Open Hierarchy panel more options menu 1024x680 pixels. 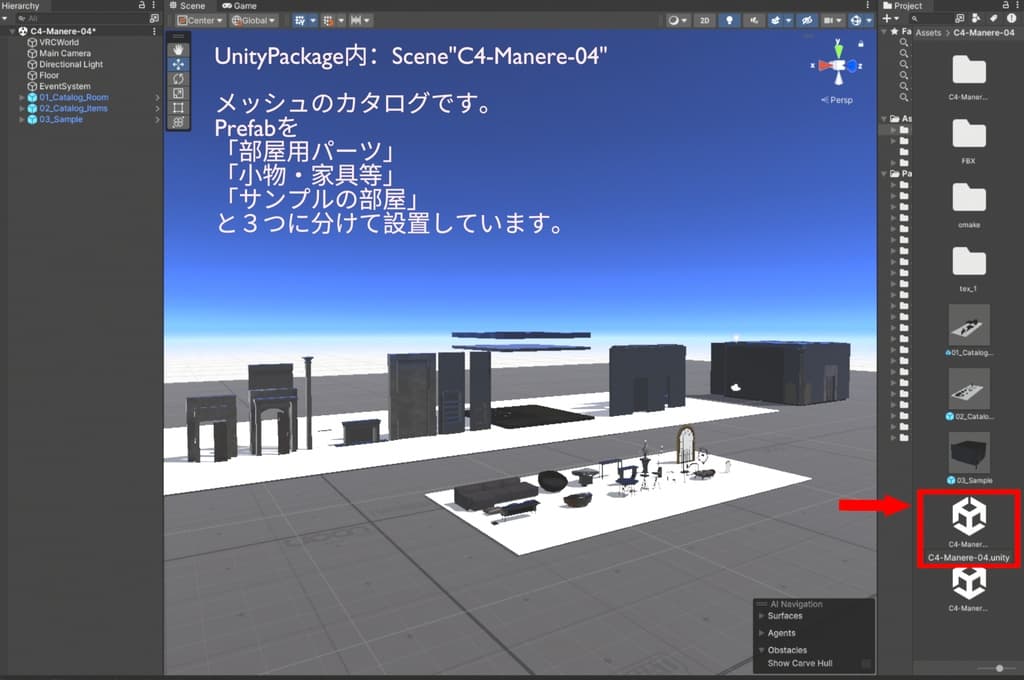pos(154,5)
